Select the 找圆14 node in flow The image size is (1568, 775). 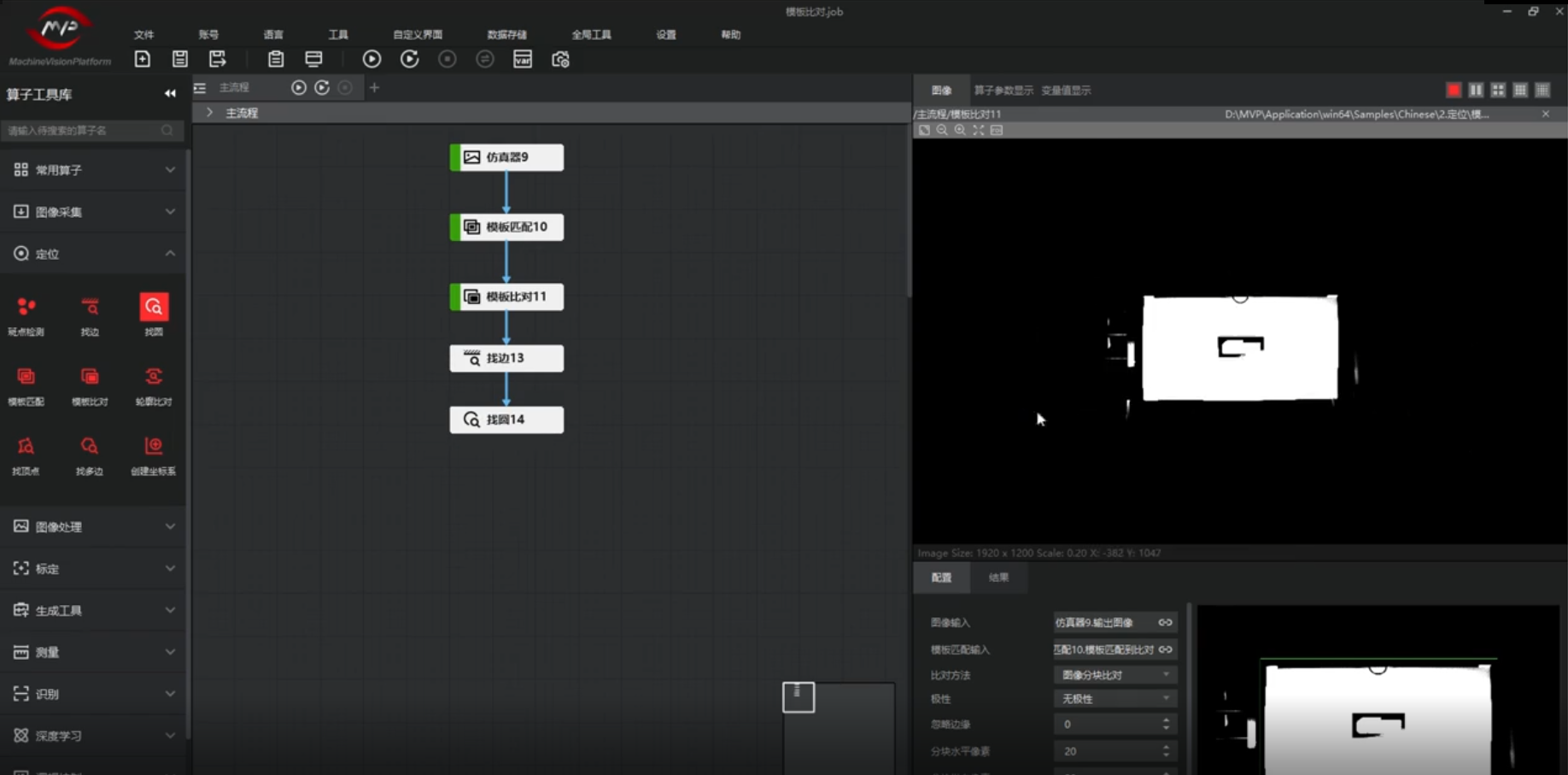[506, 420]
